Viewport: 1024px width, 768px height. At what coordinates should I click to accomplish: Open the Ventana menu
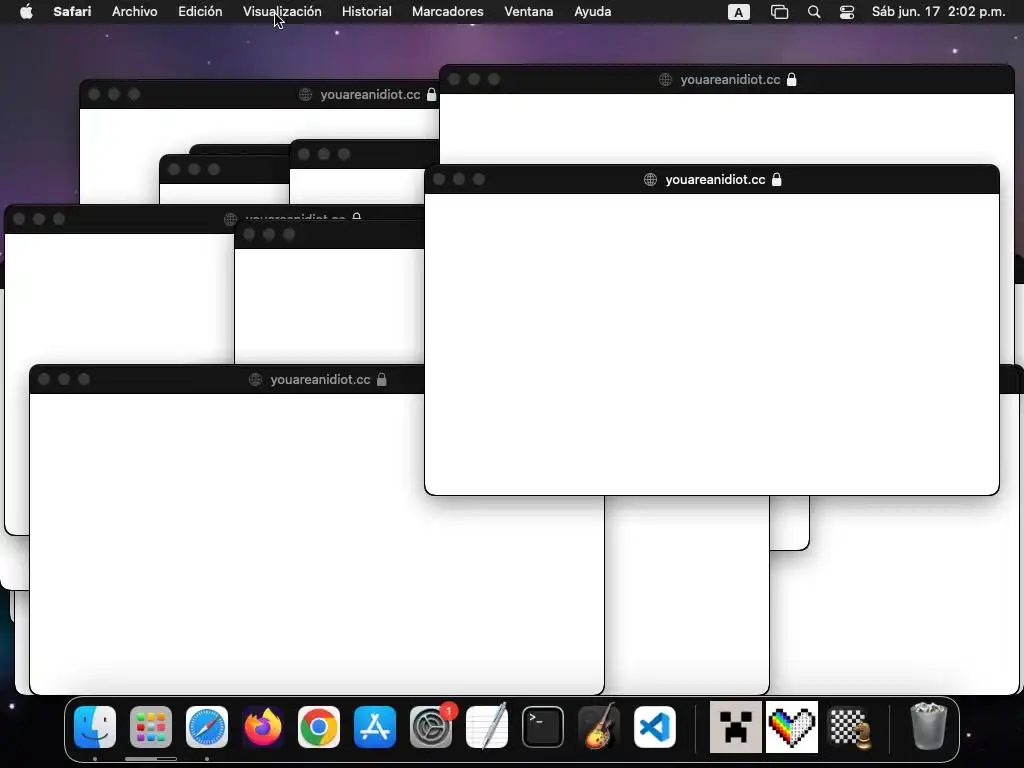pos(528,12)
